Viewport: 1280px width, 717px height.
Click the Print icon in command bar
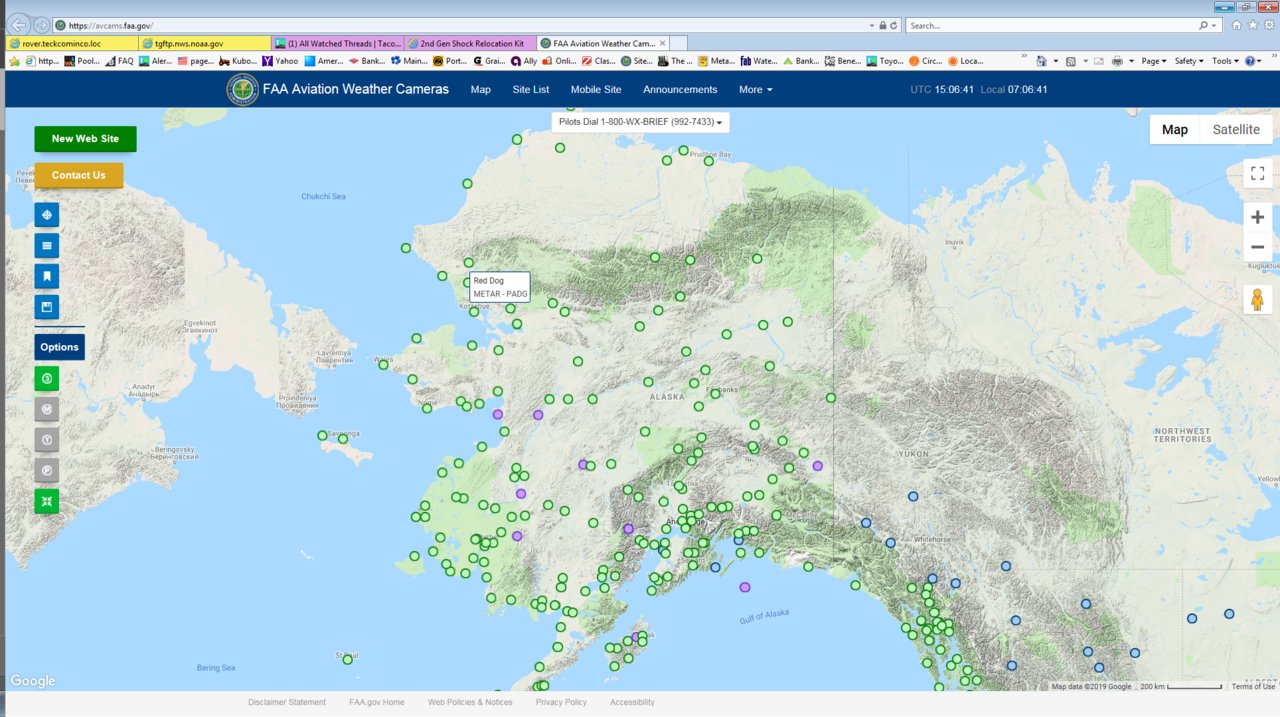click(x=1117, y=61)
